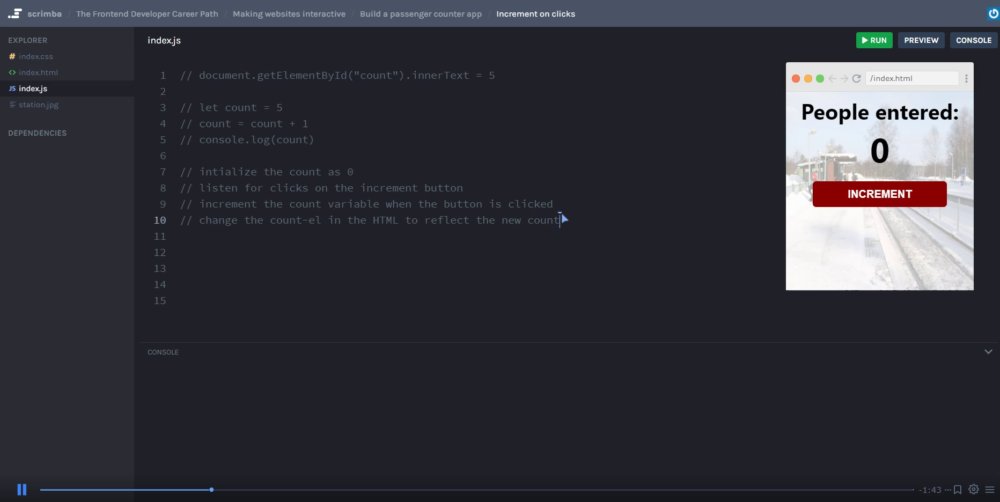Open index.css in the explorer
The width and height of the screenshot is (1000, 502).
click(35, 56)
